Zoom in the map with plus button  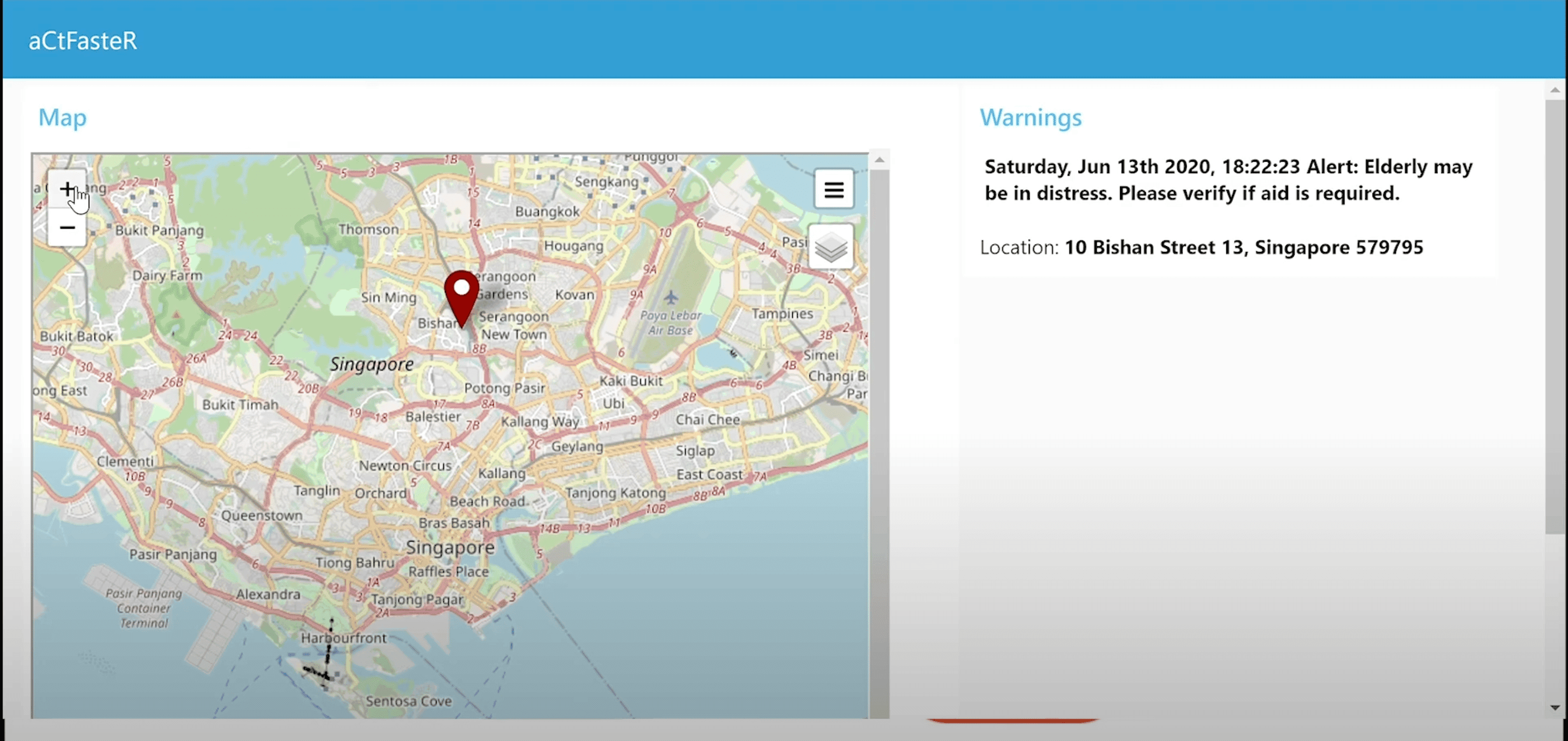67,189
